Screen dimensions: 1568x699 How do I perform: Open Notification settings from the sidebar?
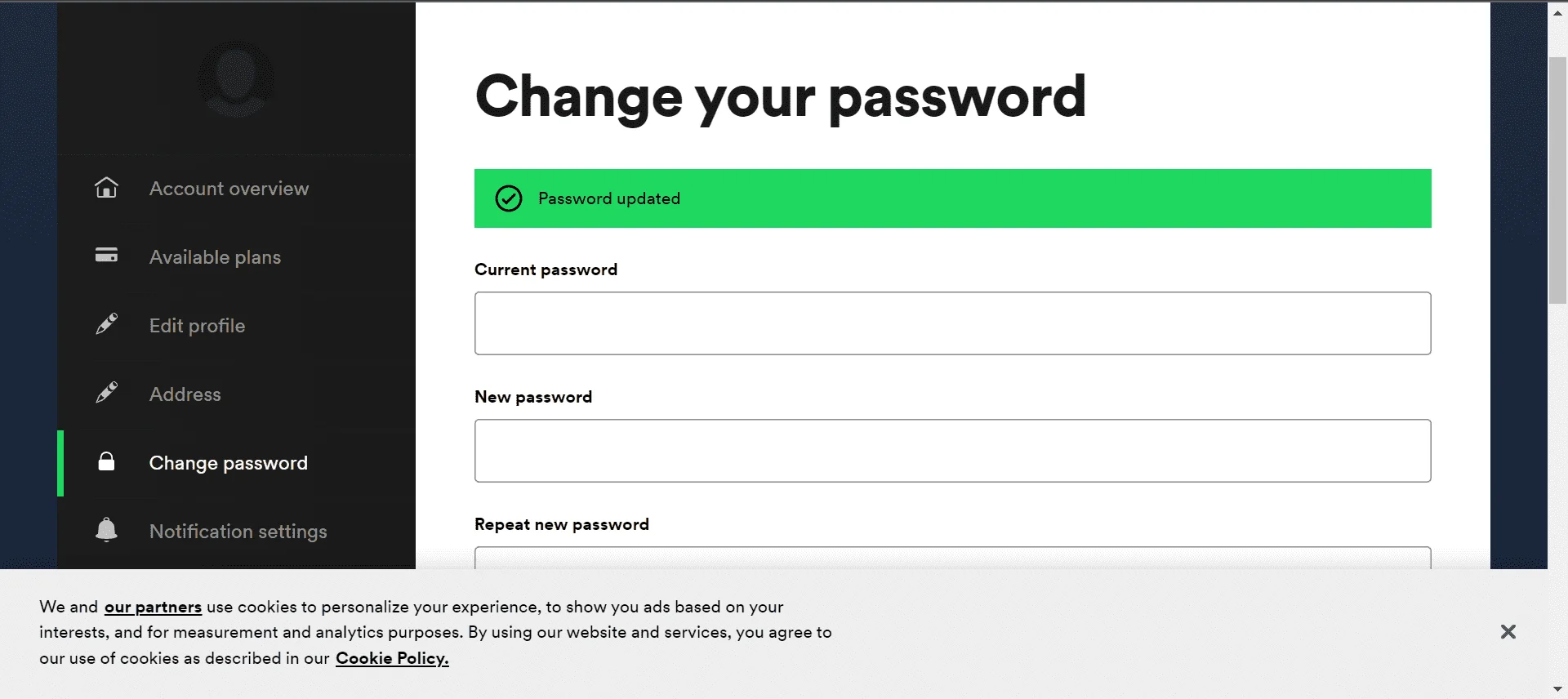click(237, 532)
